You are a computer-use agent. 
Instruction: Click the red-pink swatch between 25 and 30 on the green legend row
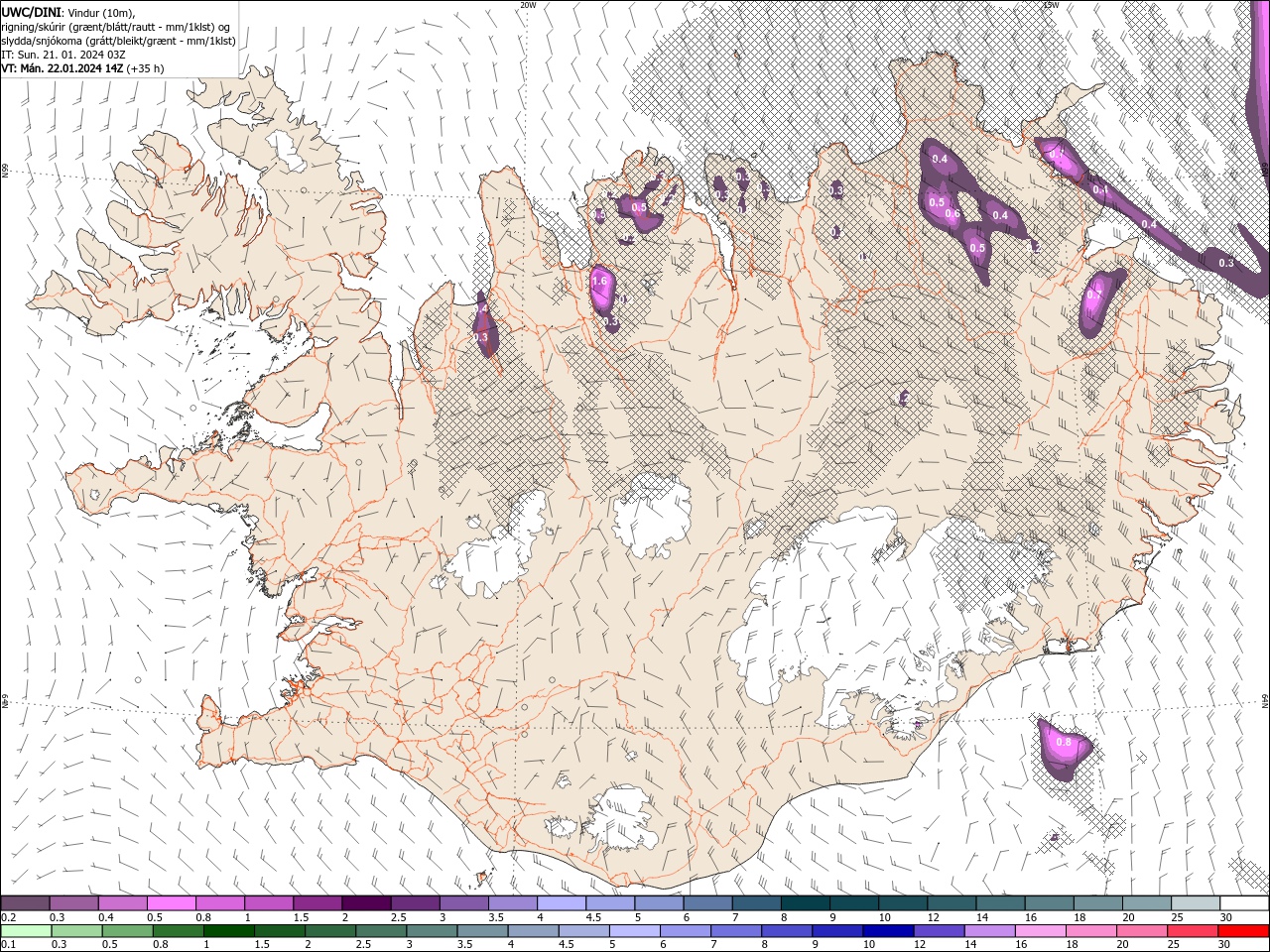click(x=1192, y=931)
